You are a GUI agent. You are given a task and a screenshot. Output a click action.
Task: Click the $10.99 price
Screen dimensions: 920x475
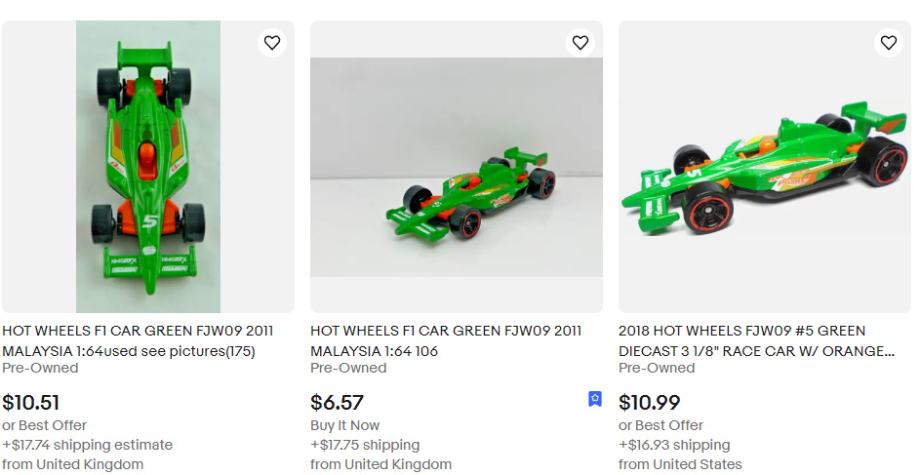coord(649,403)
